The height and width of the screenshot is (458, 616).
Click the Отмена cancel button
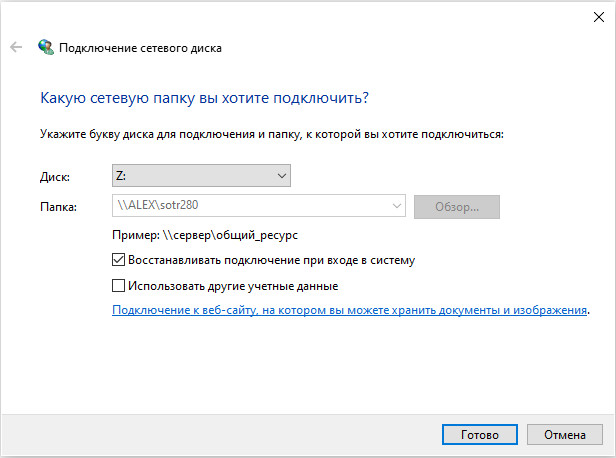tap(564, 436)
